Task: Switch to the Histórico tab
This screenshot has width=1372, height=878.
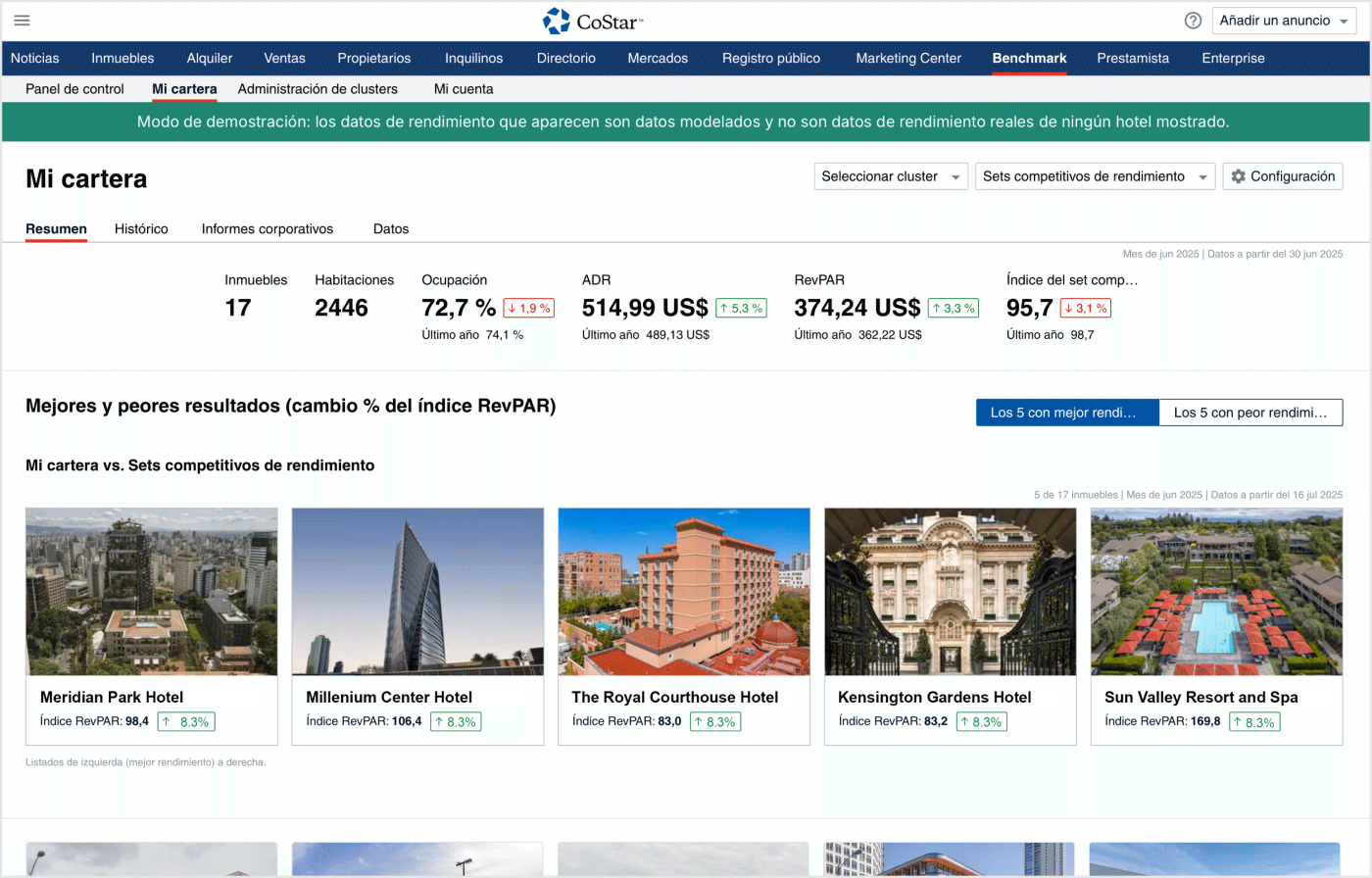Action: (x=141, y=228)
